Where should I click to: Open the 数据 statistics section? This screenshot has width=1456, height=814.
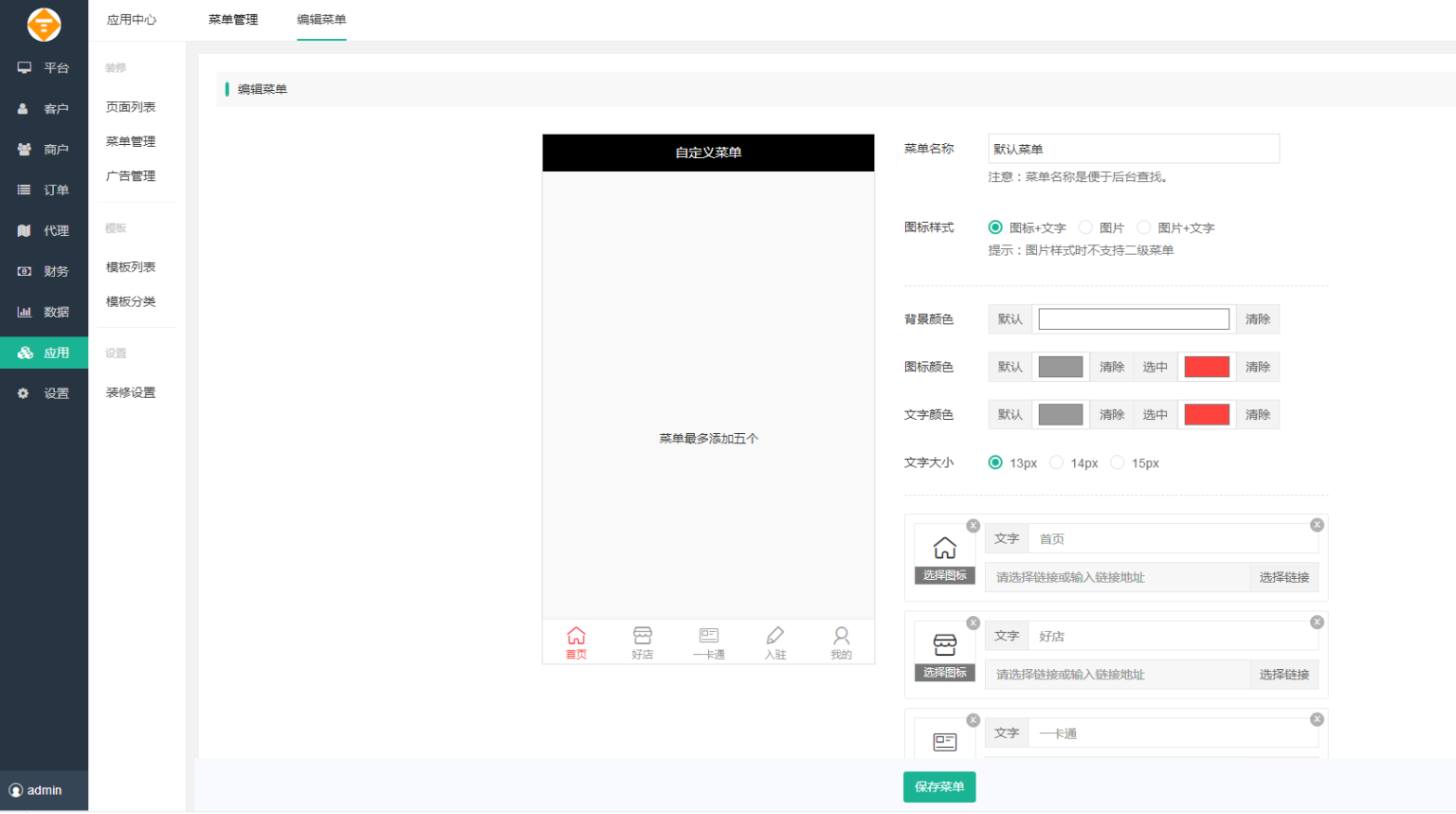[x=44, y=311]
